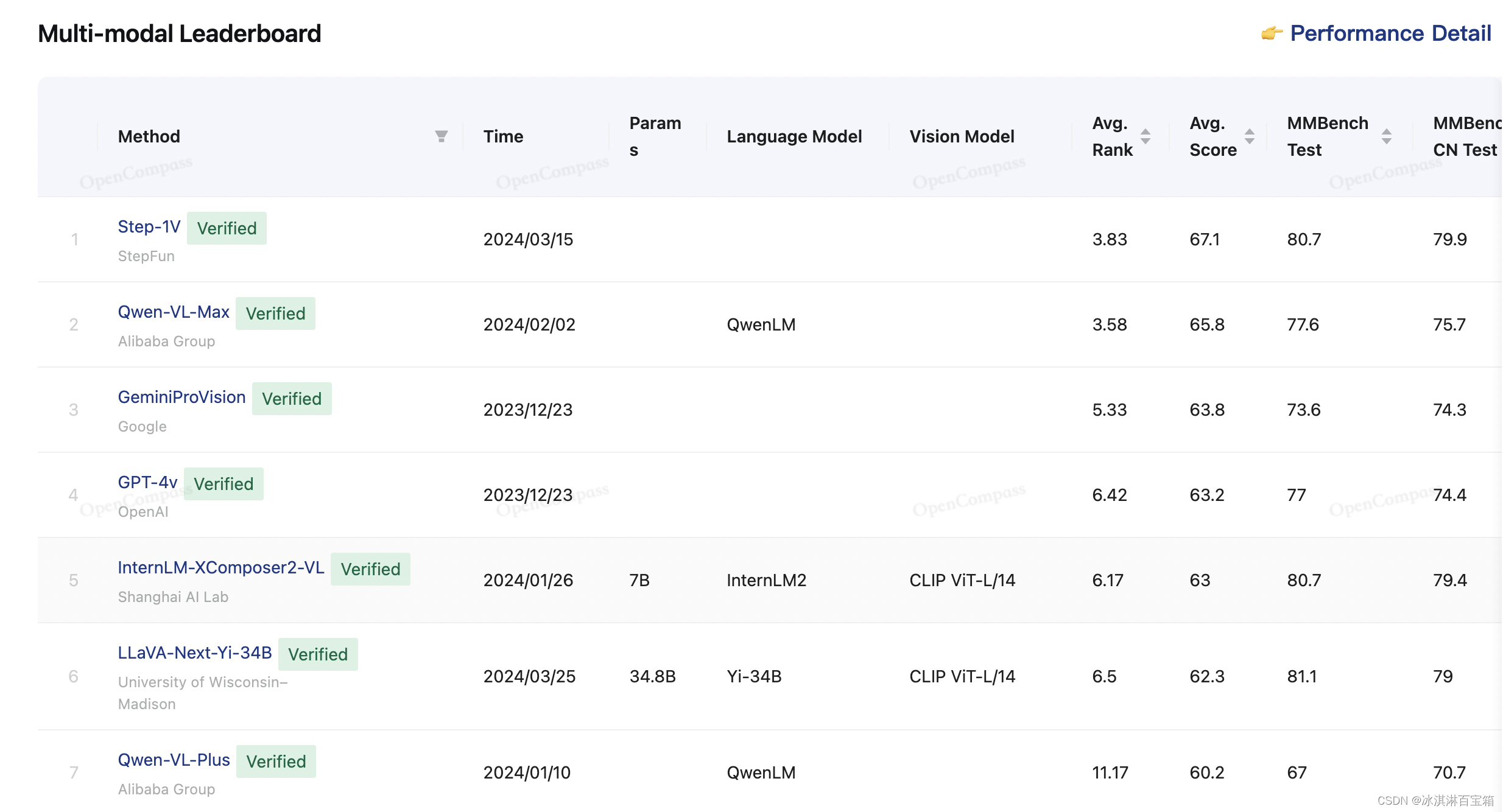Sort by Avg. Score column arrows

click(x=1250, y=136)
